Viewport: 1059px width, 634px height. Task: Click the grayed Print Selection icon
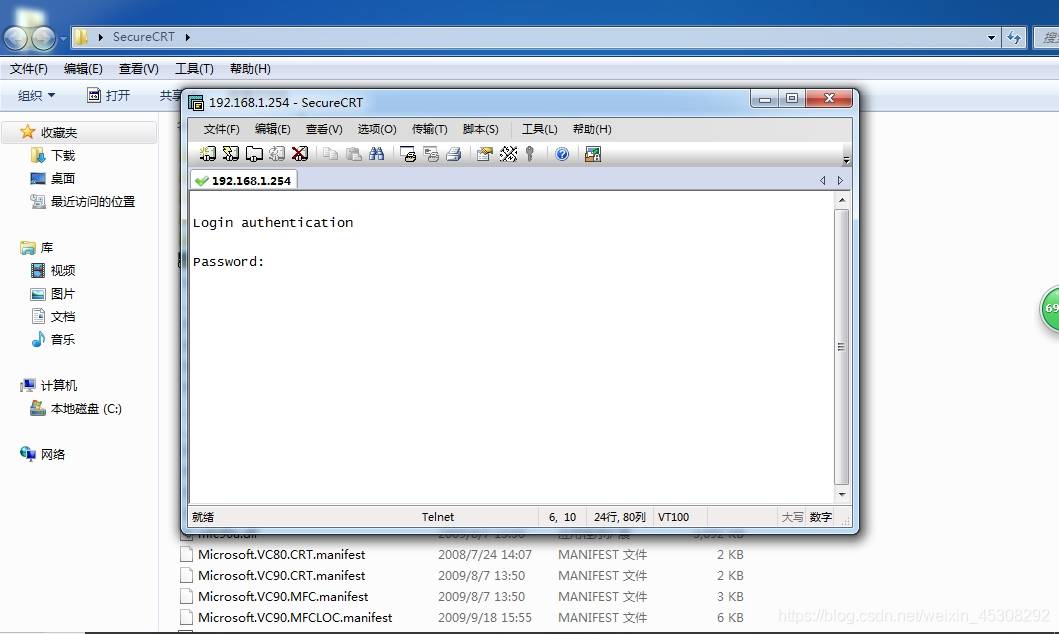(431, 154)
